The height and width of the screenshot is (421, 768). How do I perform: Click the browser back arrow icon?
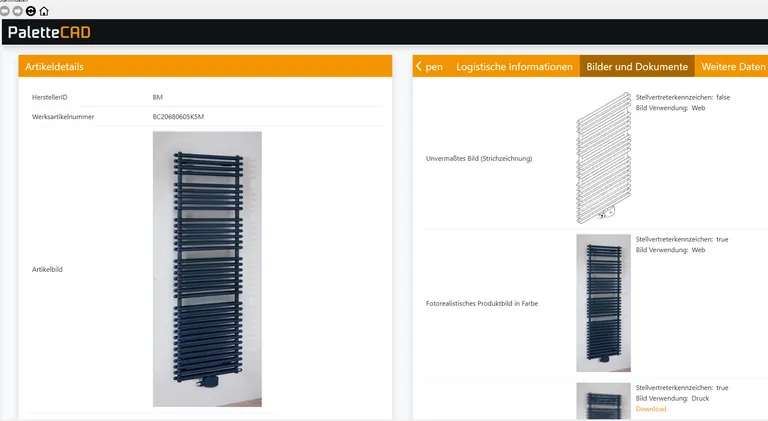[x=5, y=11]
